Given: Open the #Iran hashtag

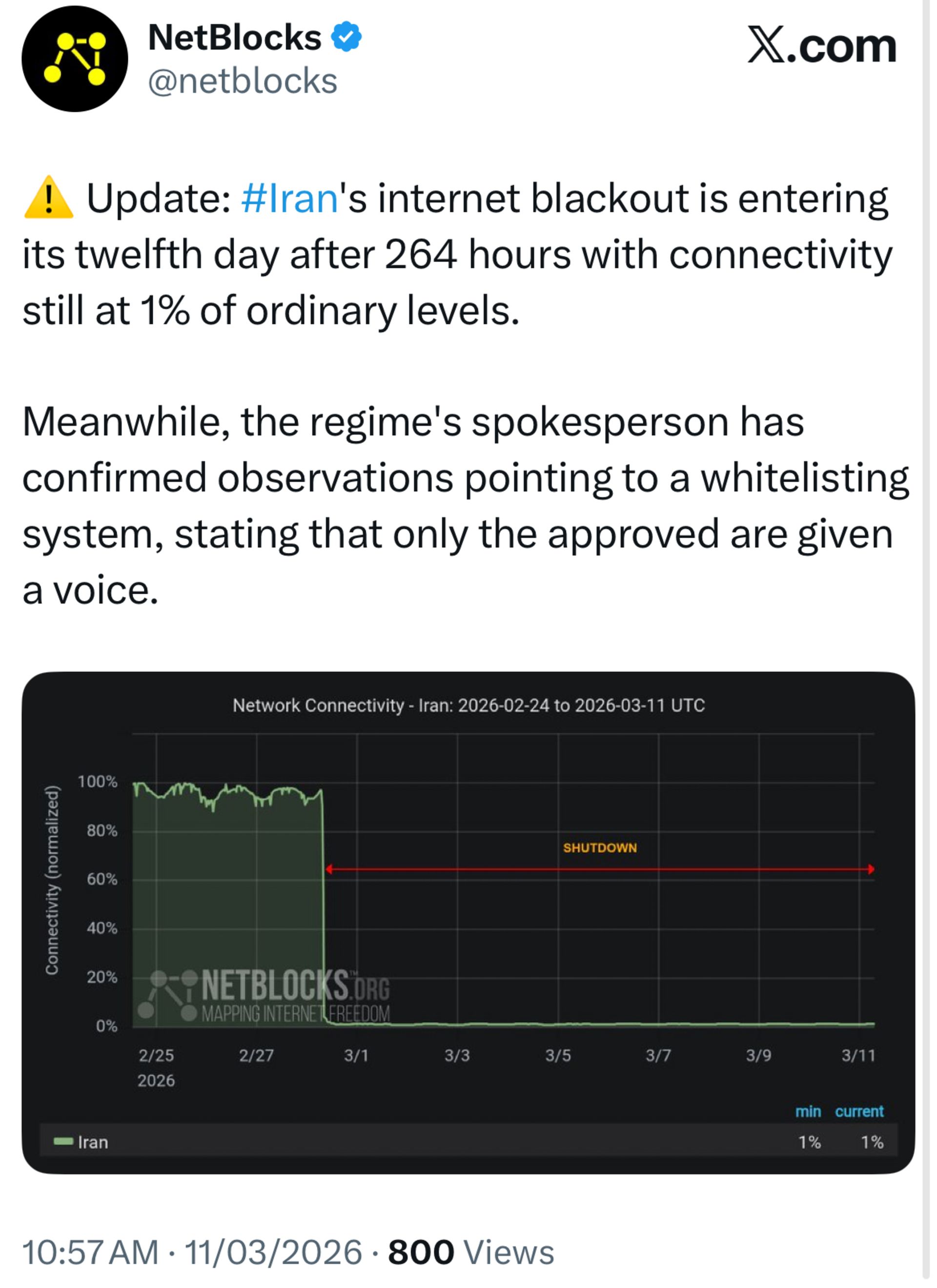Looking at the screenshot, I should [290, 199].
